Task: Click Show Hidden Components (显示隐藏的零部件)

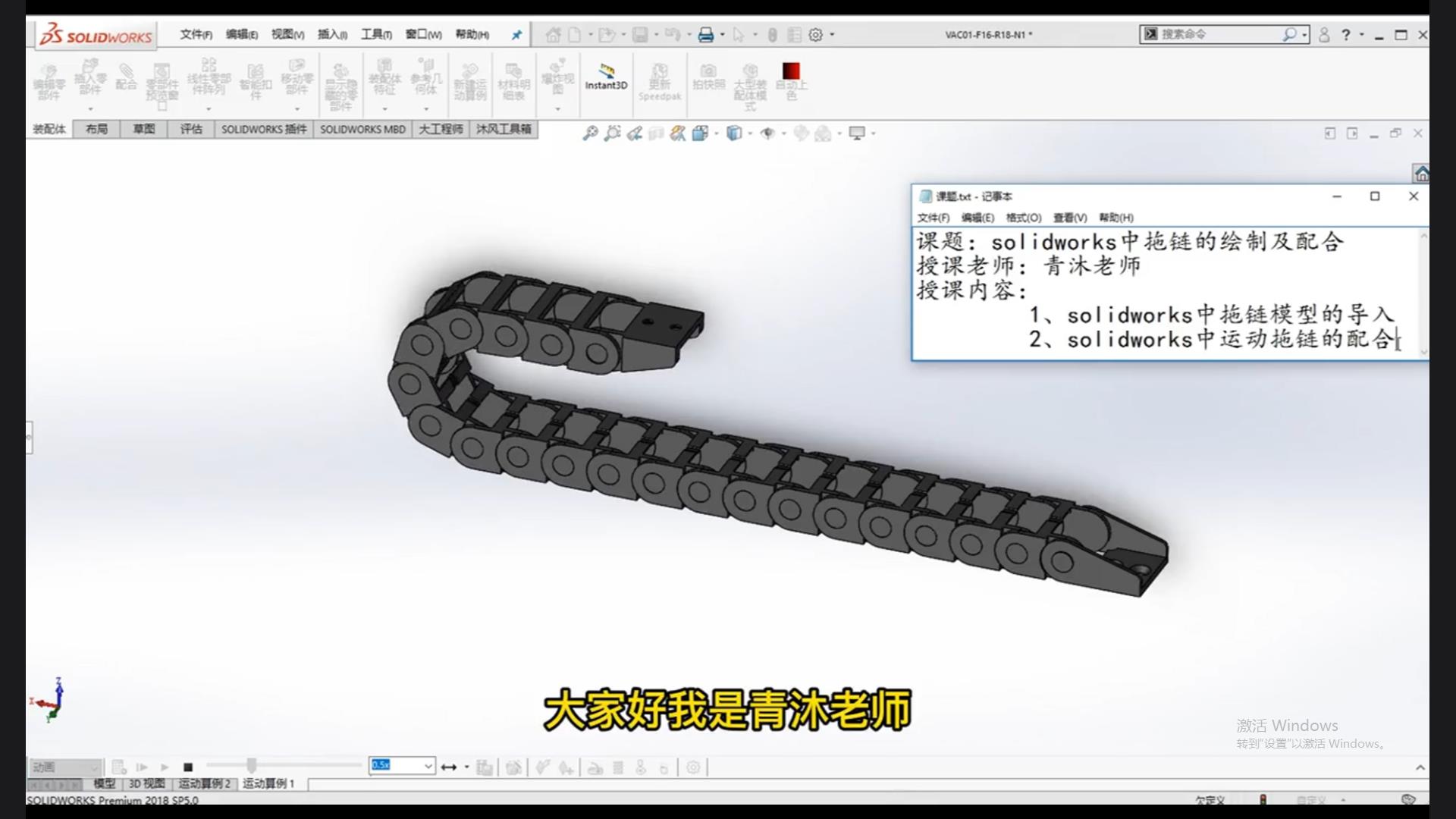Action: [x=341, y=86]
